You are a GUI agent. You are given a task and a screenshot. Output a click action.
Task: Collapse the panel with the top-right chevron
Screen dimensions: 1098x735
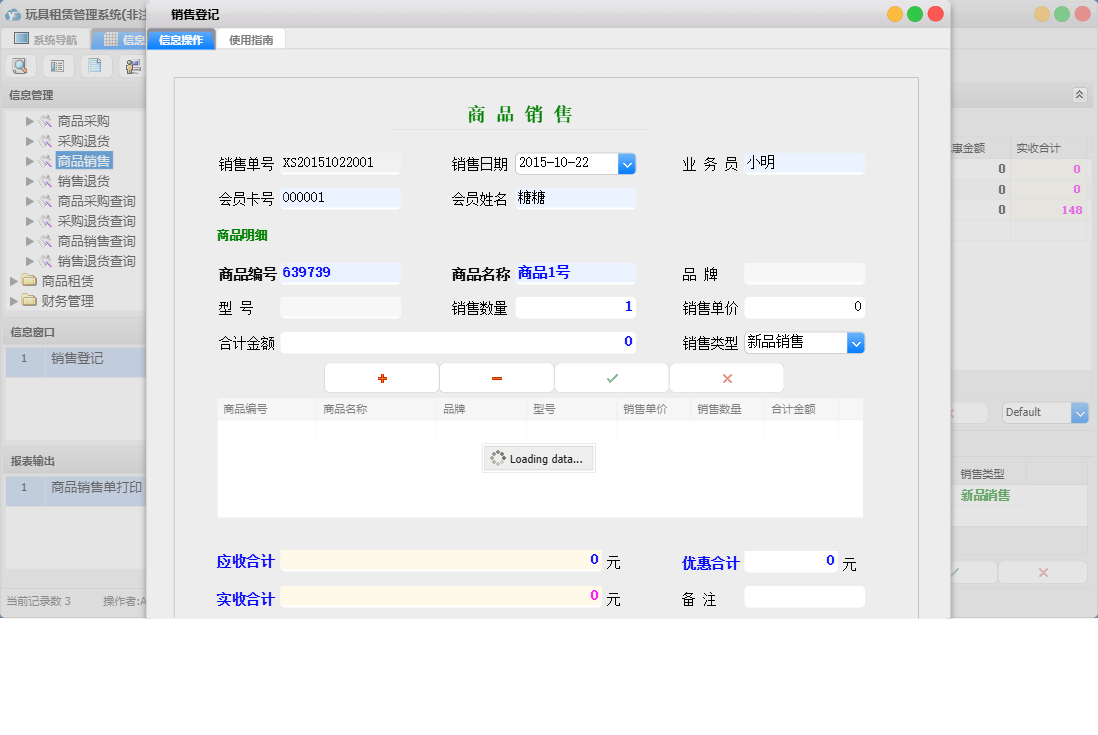pos(1079,94)
